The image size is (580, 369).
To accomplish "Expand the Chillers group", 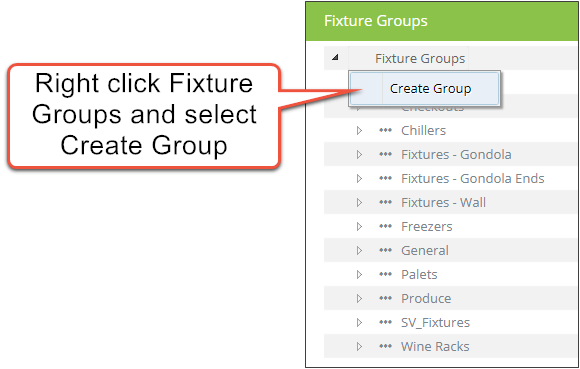I will point(359,131).
